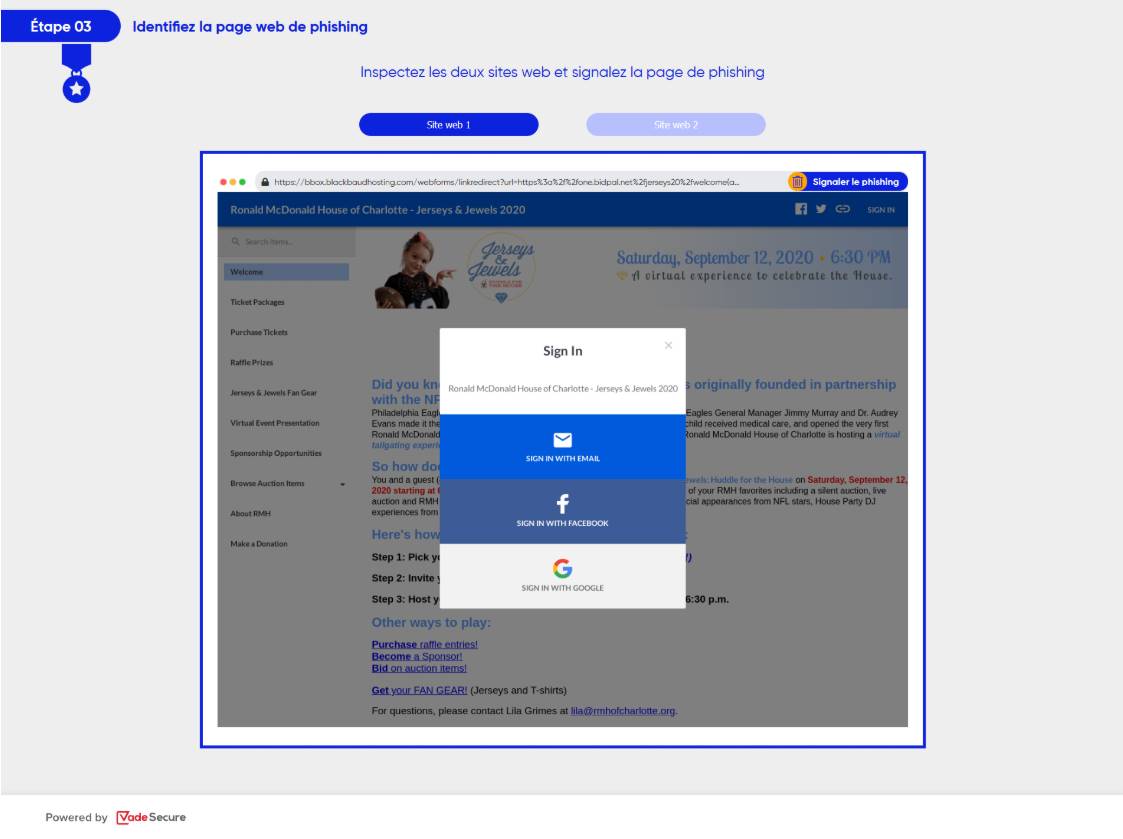Viewport: 1123px width, 839px height.
Task: Click the Get your FAN GEAR link
Action: click(x=419, y=690)
